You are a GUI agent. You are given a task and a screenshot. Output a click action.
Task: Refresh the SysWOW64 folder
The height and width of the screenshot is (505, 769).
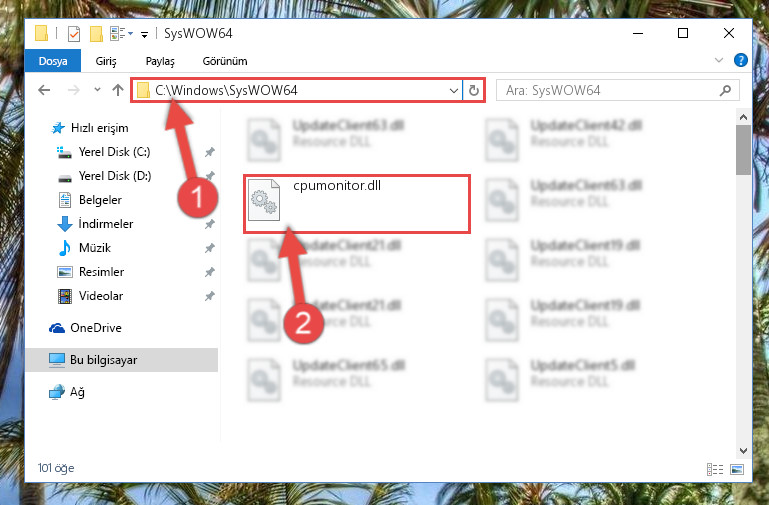pos(474,91)
